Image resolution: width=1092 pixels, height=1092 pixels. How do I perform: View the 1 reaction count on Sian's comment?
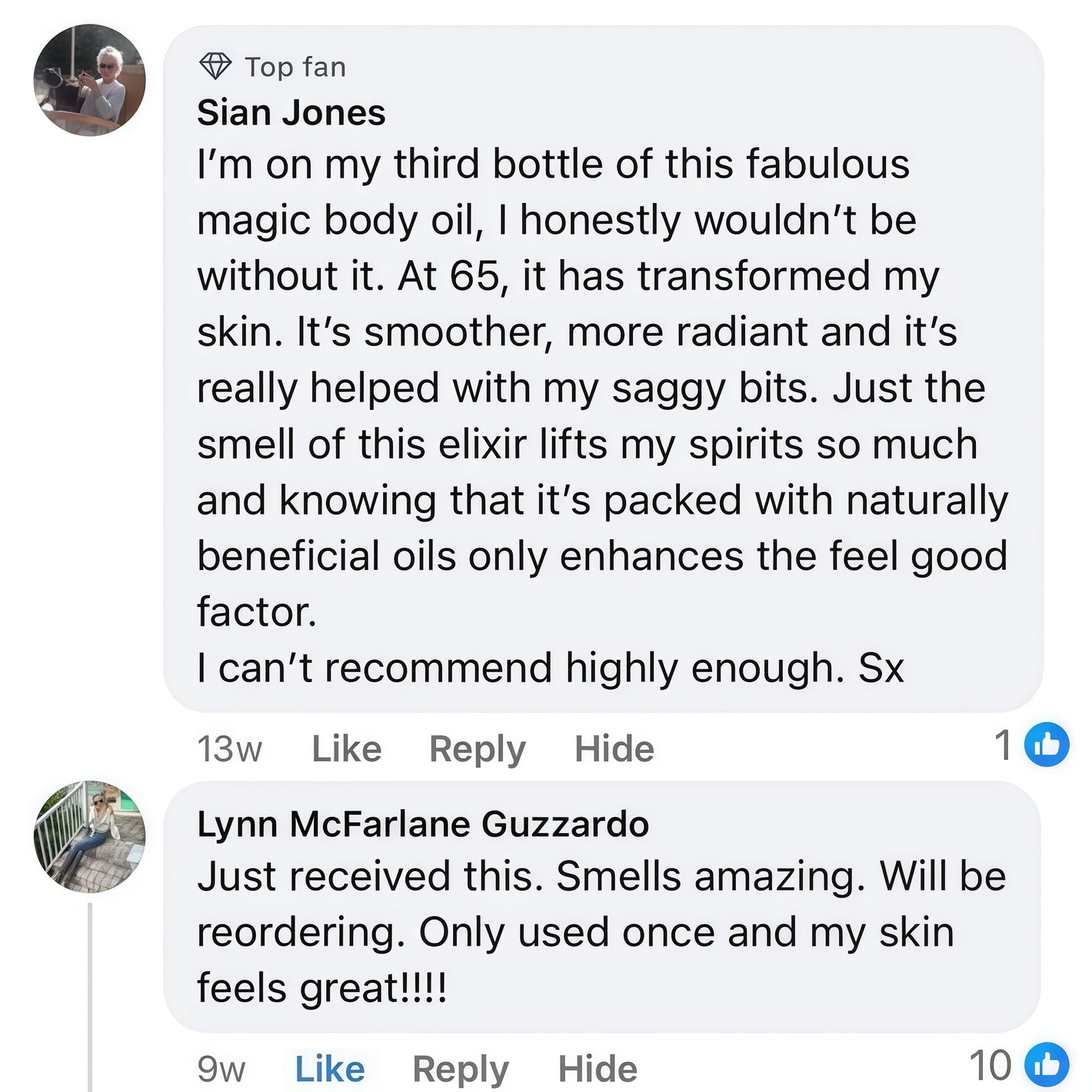pyautogui.click(x=1003, y=744)
